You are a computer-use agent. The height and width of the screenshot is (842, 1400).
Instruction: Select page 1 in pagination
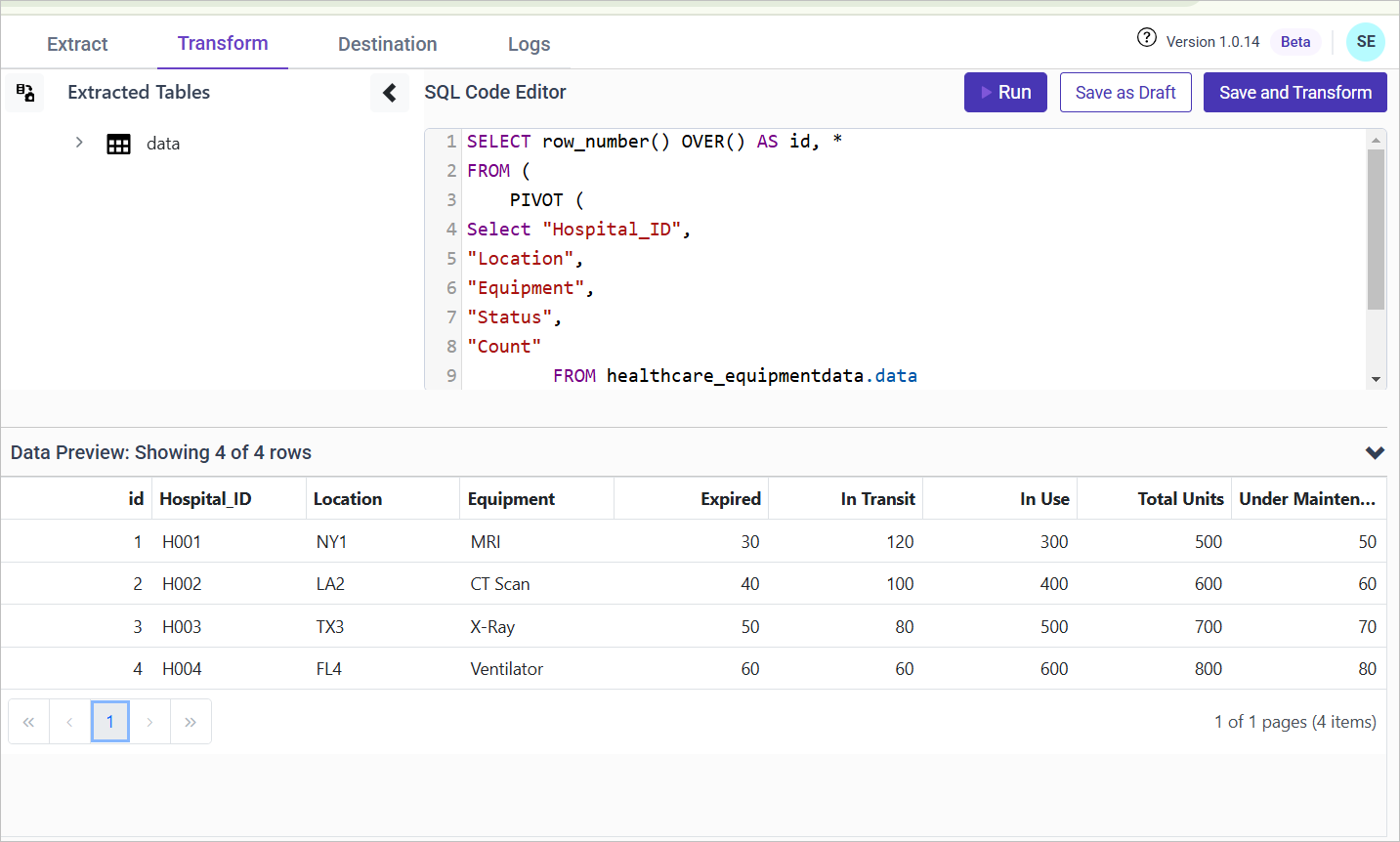pyautogui.click(x=110, y=722)
